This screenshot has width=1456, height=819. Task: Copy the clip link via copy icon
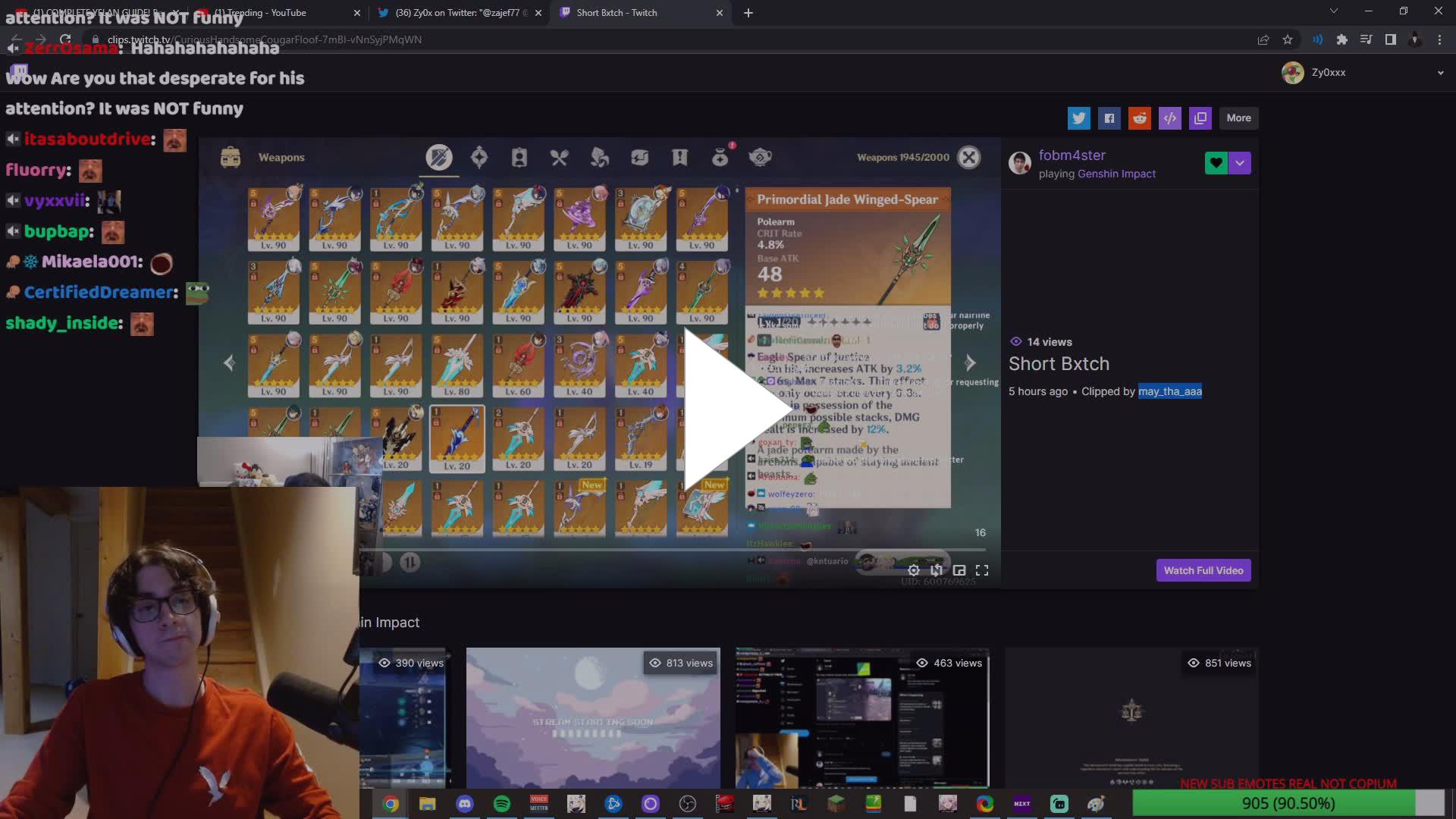(x=1200, y=118)
